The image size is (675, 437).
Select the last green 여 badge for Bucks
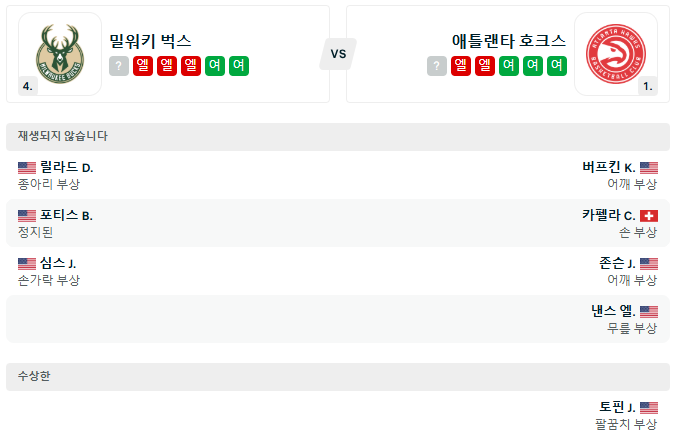pyautogui.click(x=239, y=66)
